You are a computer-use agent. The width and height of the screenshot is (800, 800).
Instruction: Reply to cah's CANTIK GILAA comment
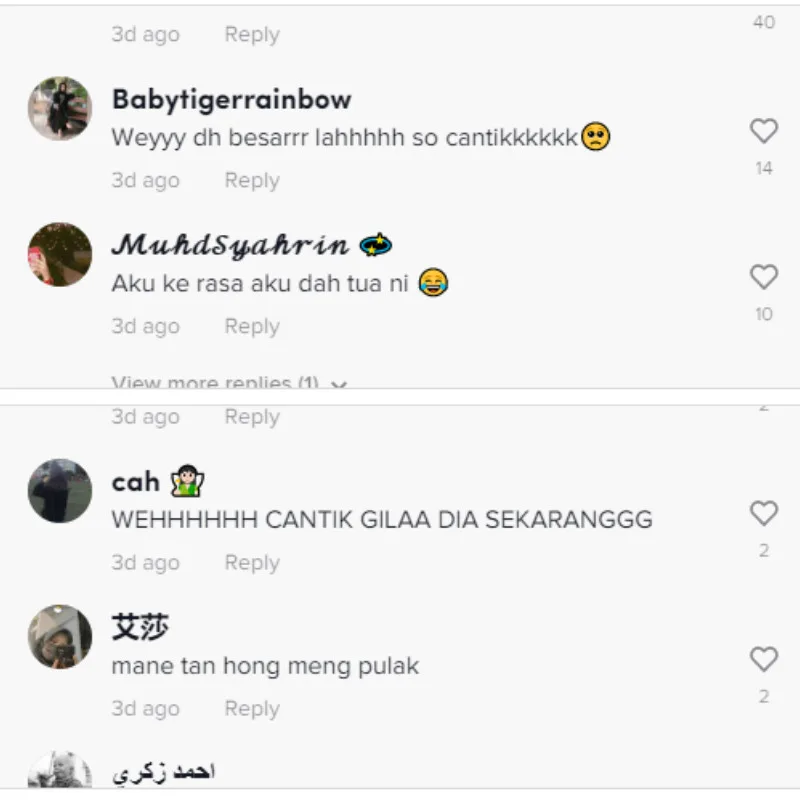(252, 563)
